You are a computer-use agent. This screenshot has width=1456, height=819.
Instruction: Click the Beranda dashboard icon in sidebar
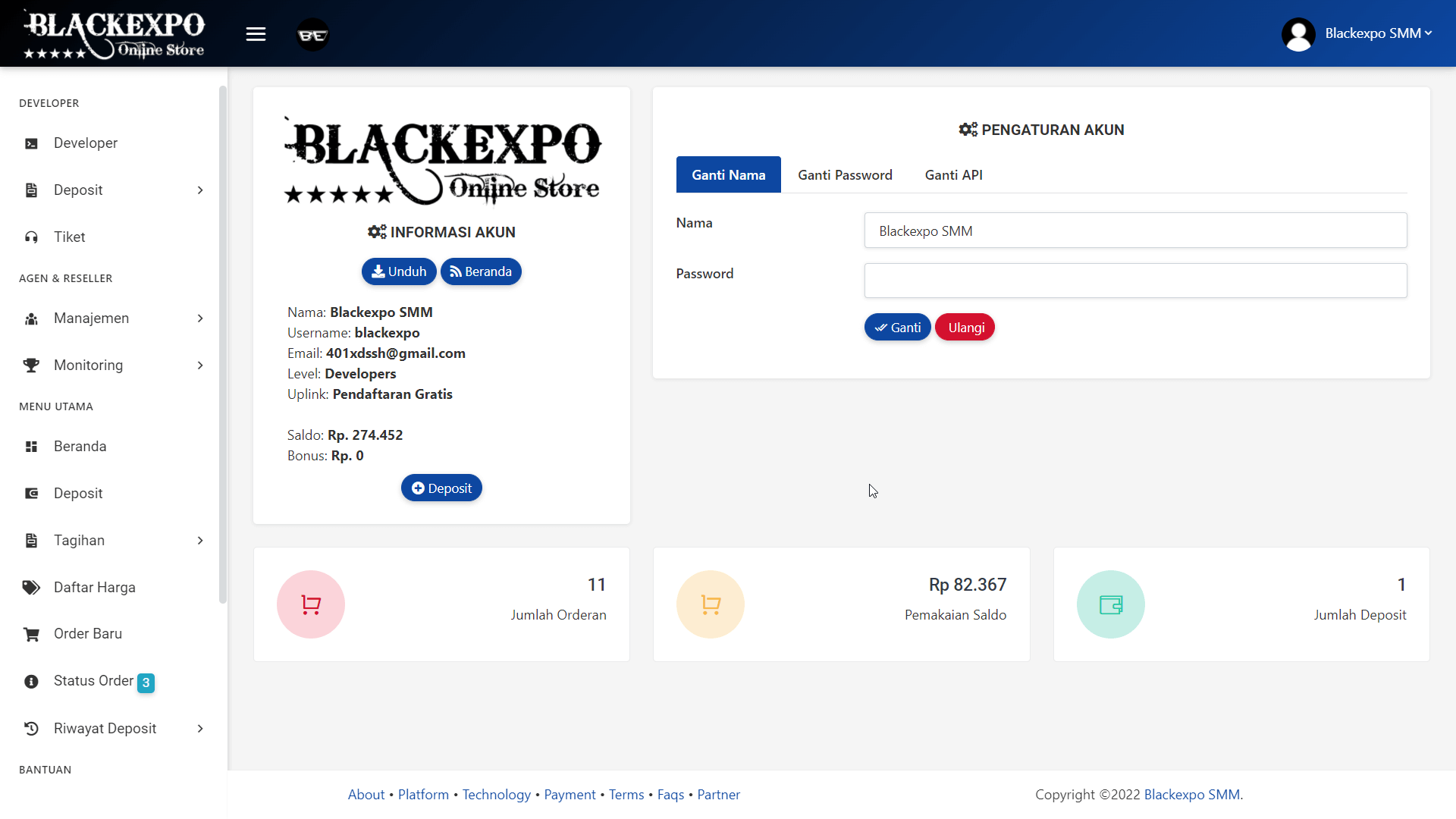[31, 447]
